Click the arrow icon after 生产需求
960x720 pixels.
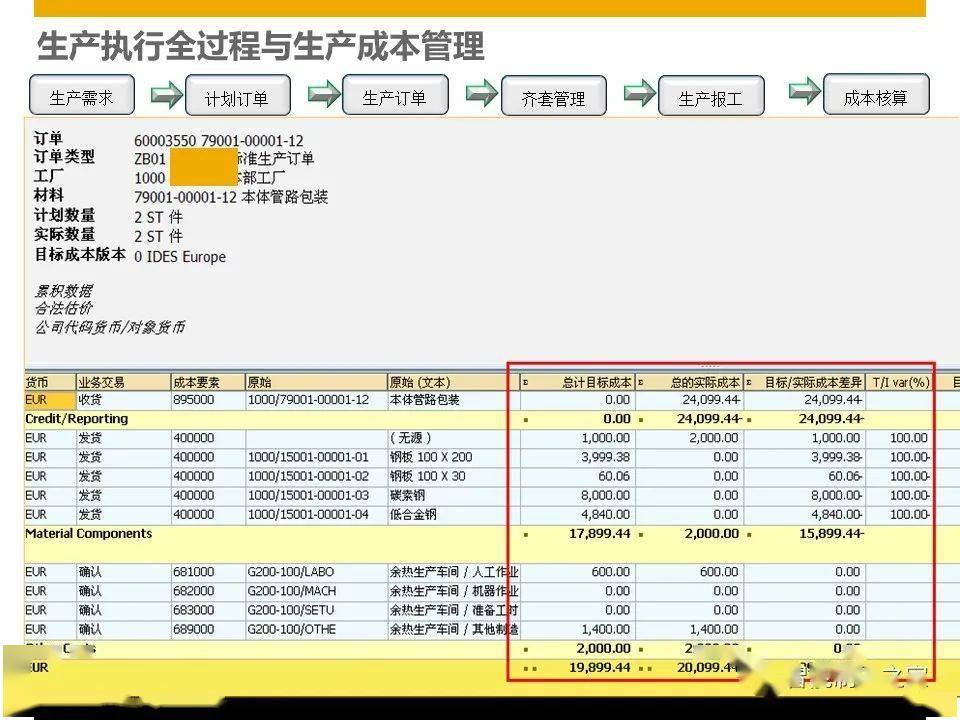(167, 96)
